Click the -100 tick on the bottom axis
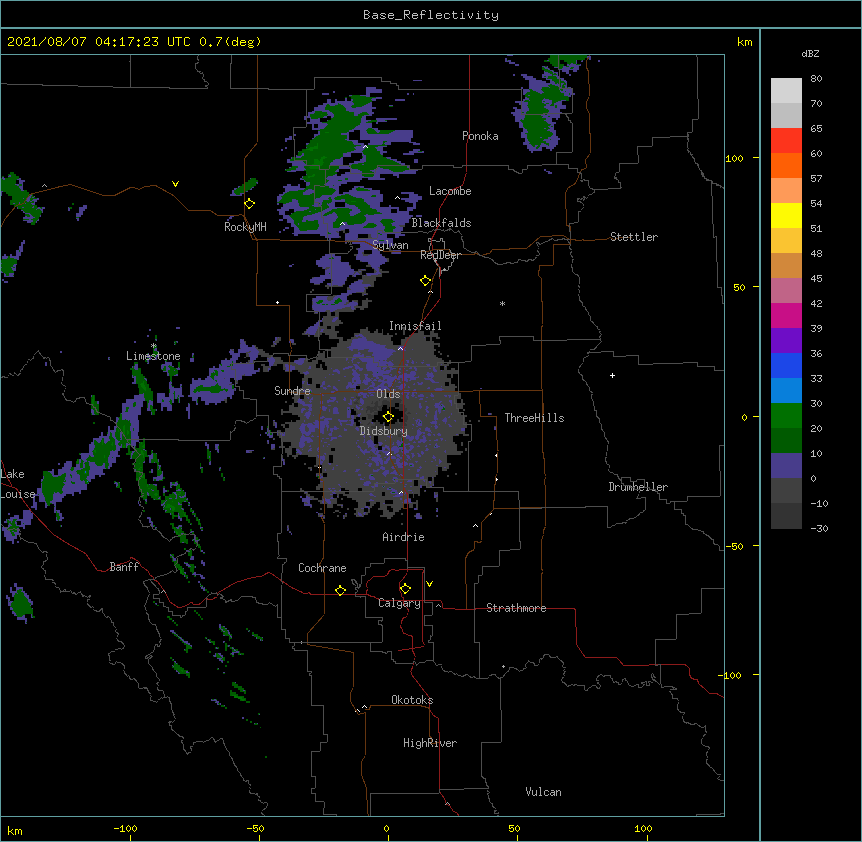Viewport: 862px width, 842px height. pos(125,828)
